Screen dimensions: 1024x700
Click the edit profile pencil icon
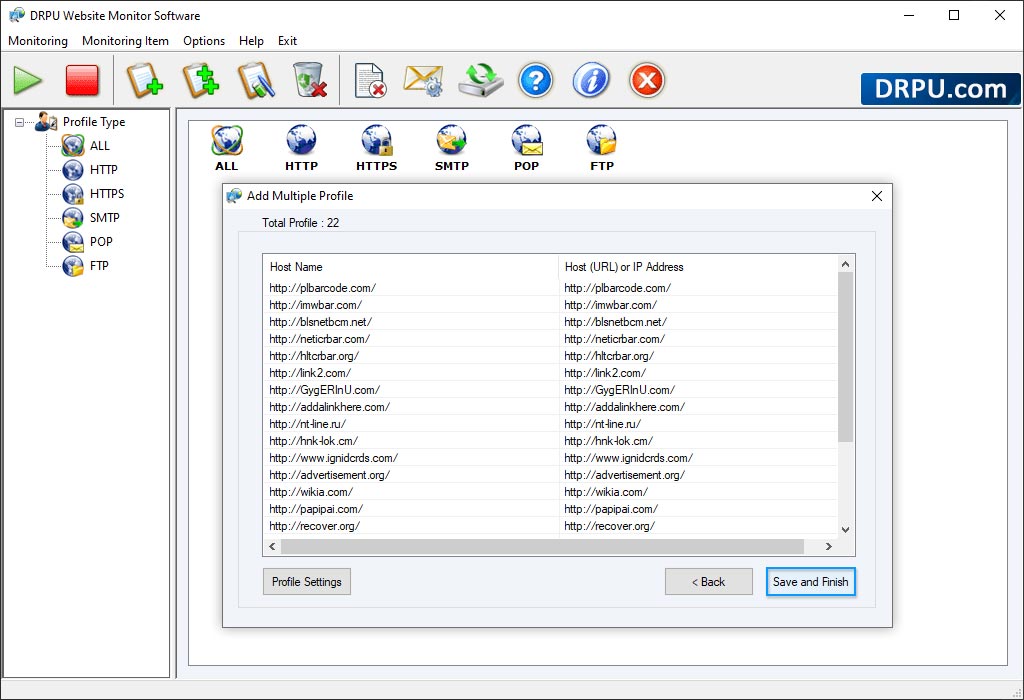(x=256, y=81)
